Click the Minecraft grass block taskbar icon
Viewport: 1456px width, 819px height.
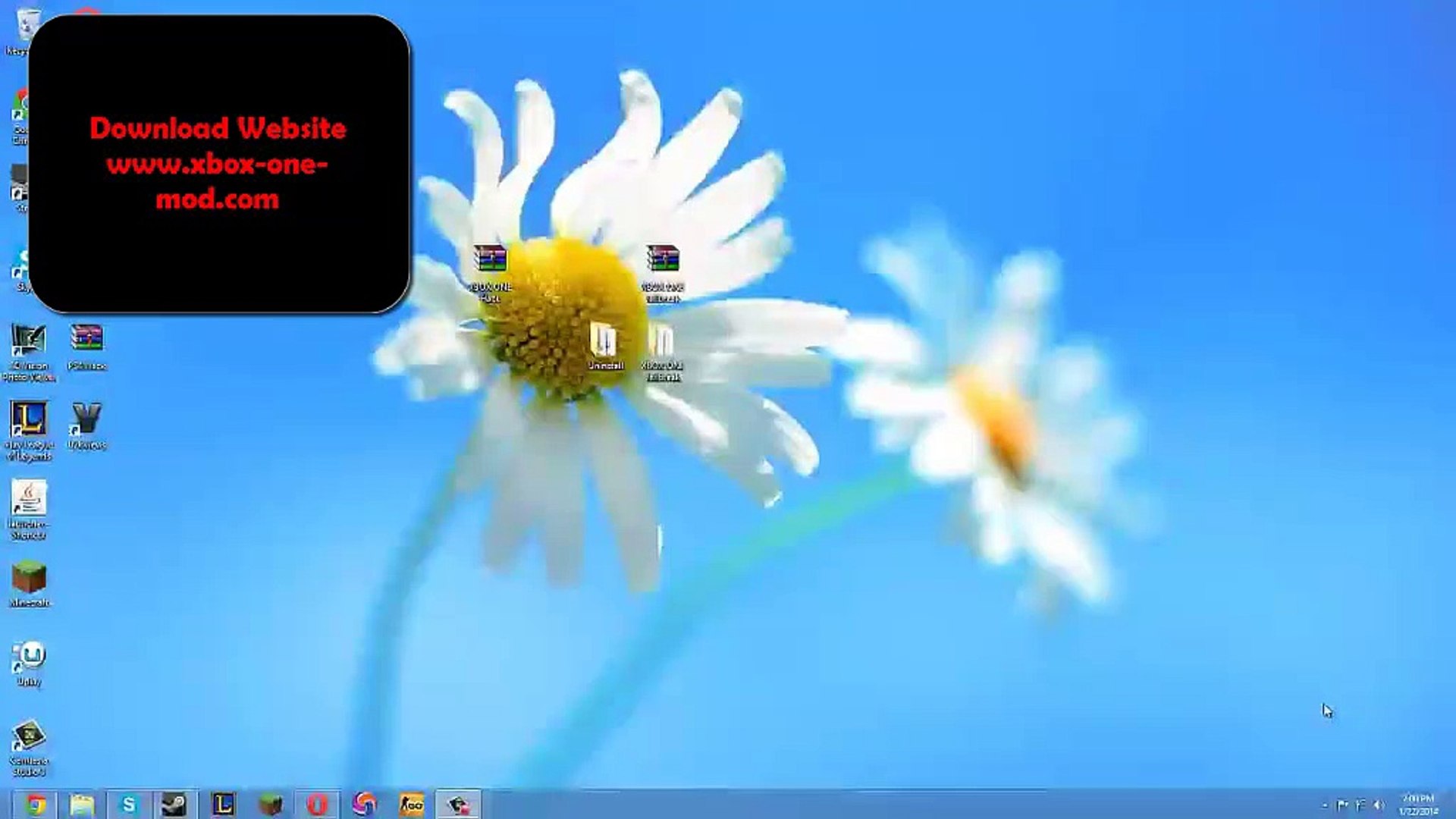coord(270,804)
